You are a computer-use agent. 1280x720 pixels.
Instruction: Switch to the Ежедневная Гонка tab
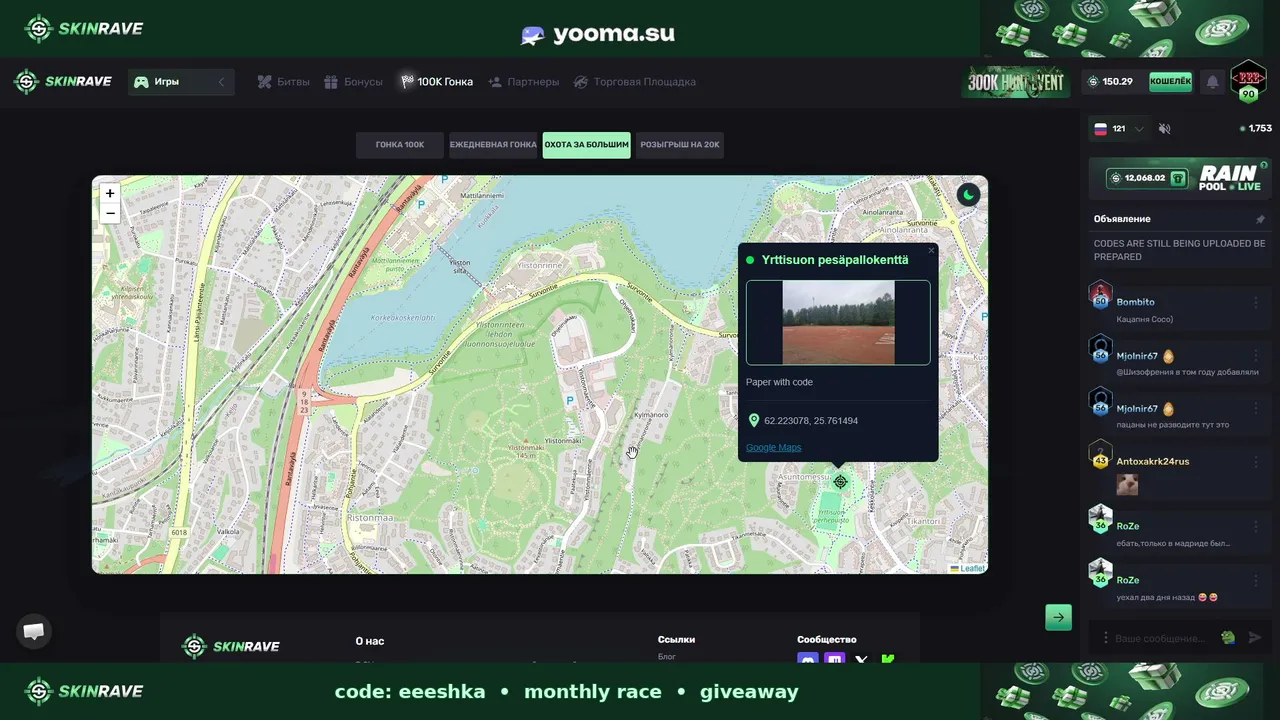coord(493,145)
